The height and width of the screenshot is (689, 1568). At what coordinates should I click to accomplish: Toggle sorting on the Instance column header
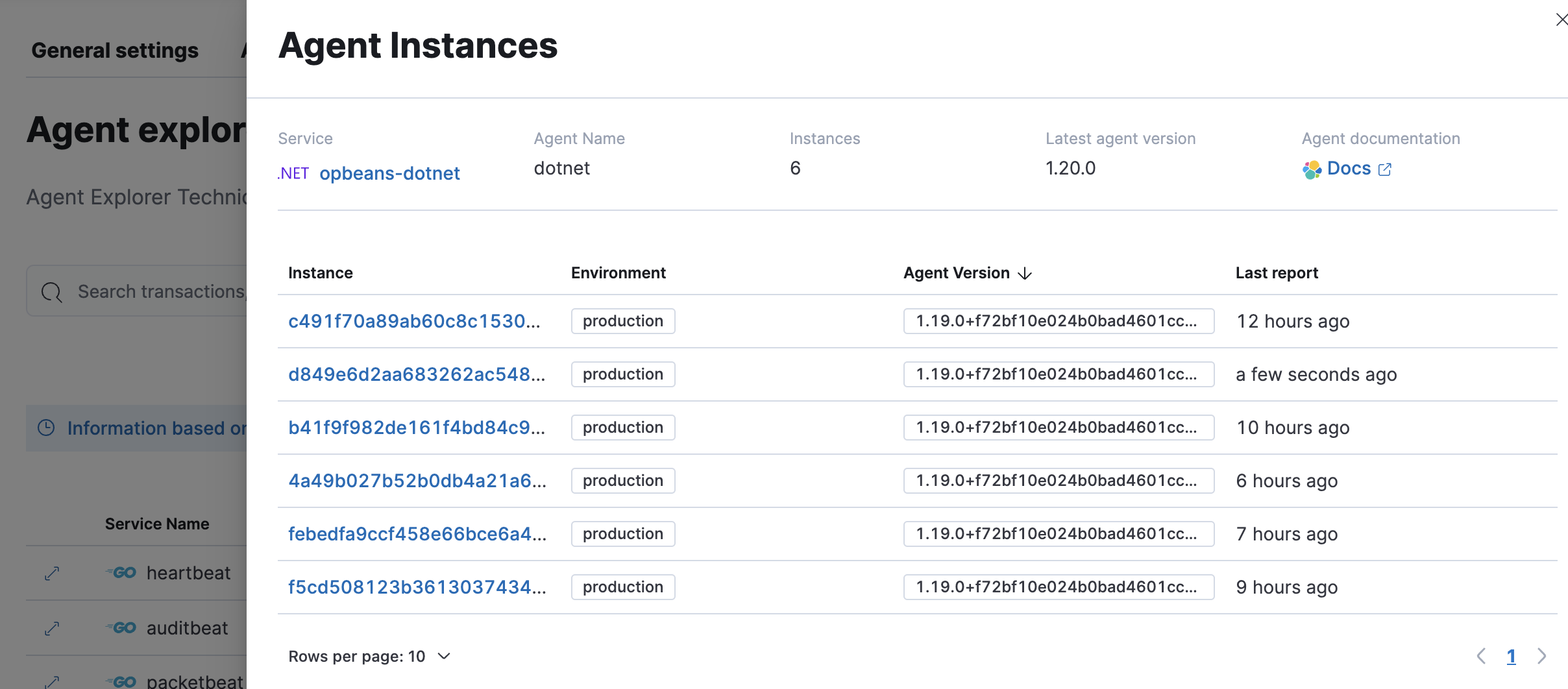(x=321, y=272)
